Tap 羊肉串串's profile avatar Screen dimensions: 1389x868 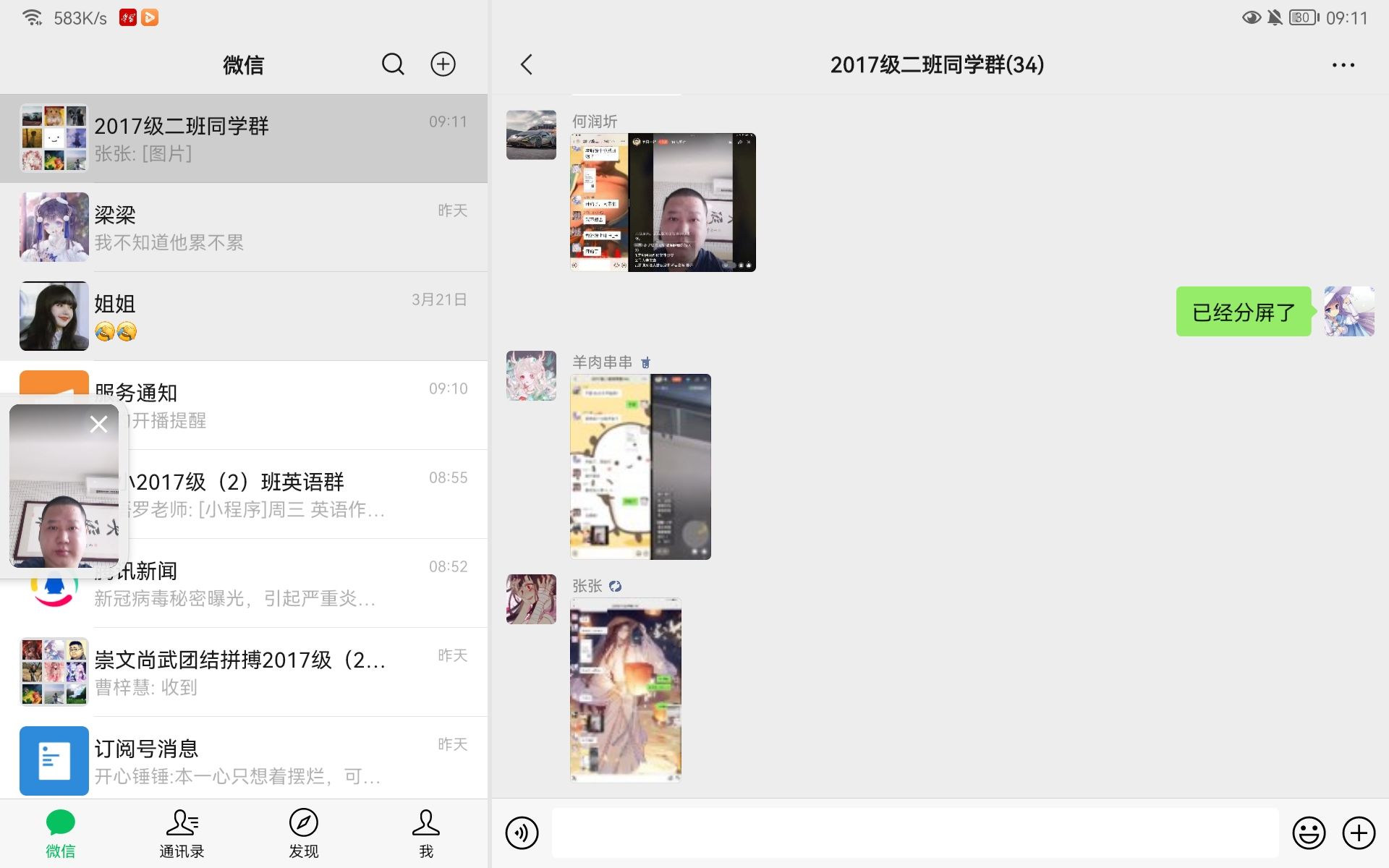(531, 375)
